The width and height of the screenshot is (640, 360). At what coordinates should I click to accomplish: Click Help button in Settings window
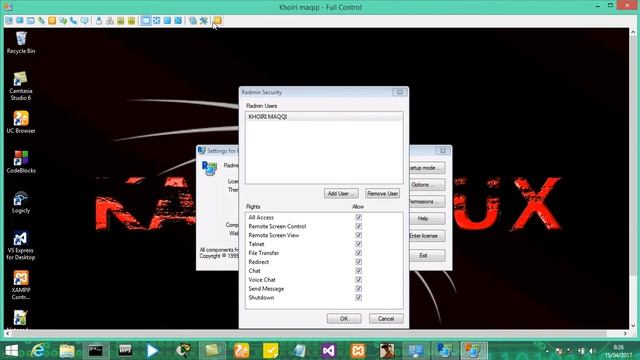click(x=427, y=219)
